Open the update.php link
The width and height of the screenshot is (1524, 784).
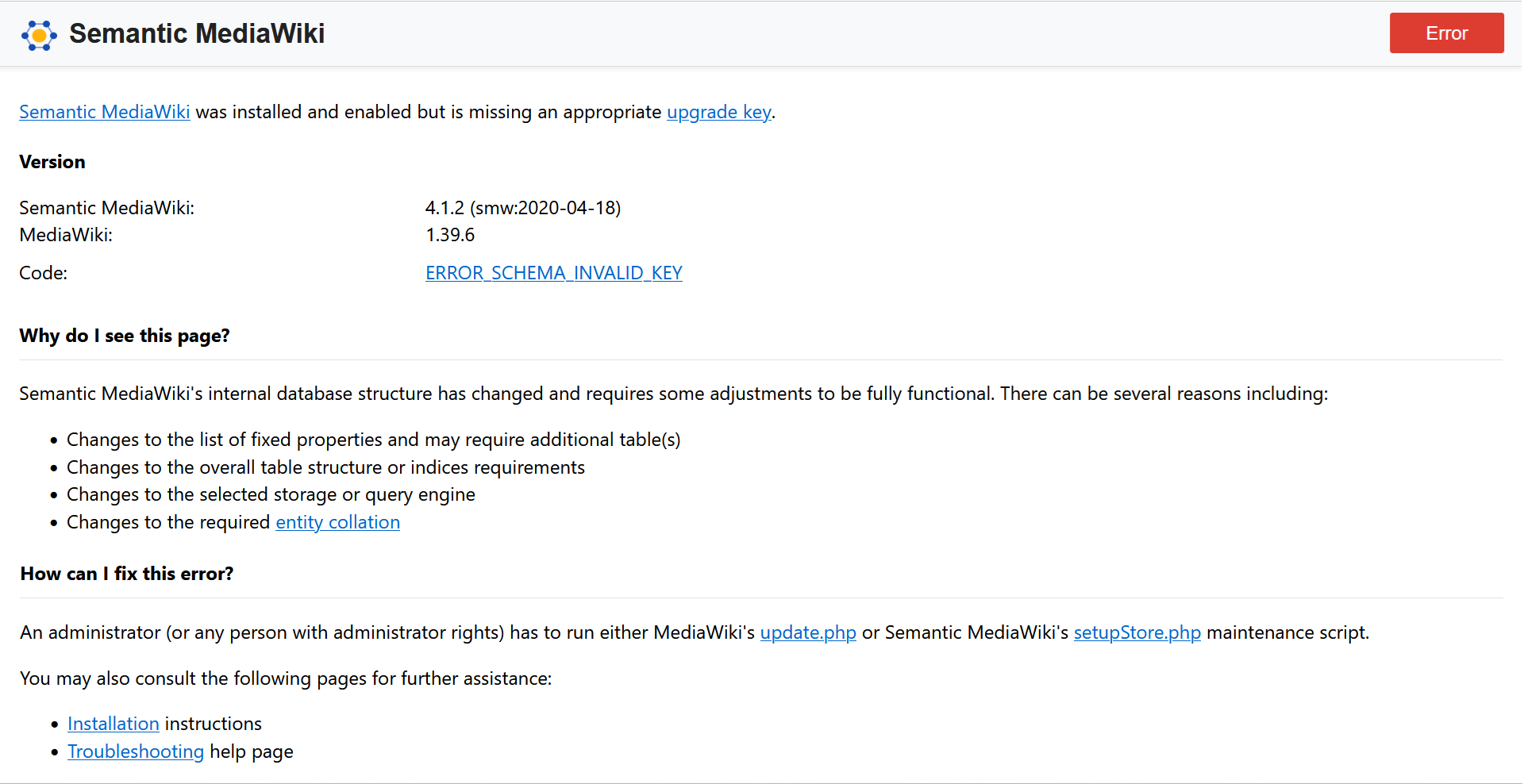click(x=808, y=632)
